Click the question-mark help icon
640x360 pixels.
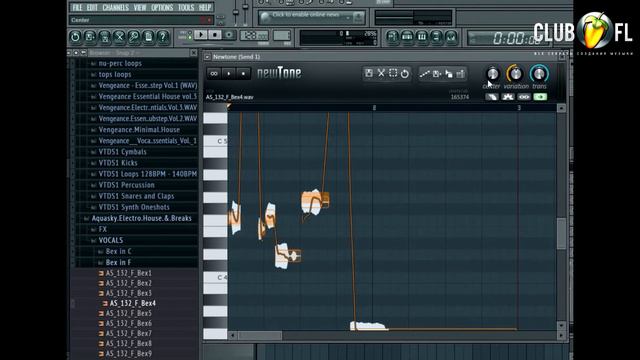coord(163,37)
